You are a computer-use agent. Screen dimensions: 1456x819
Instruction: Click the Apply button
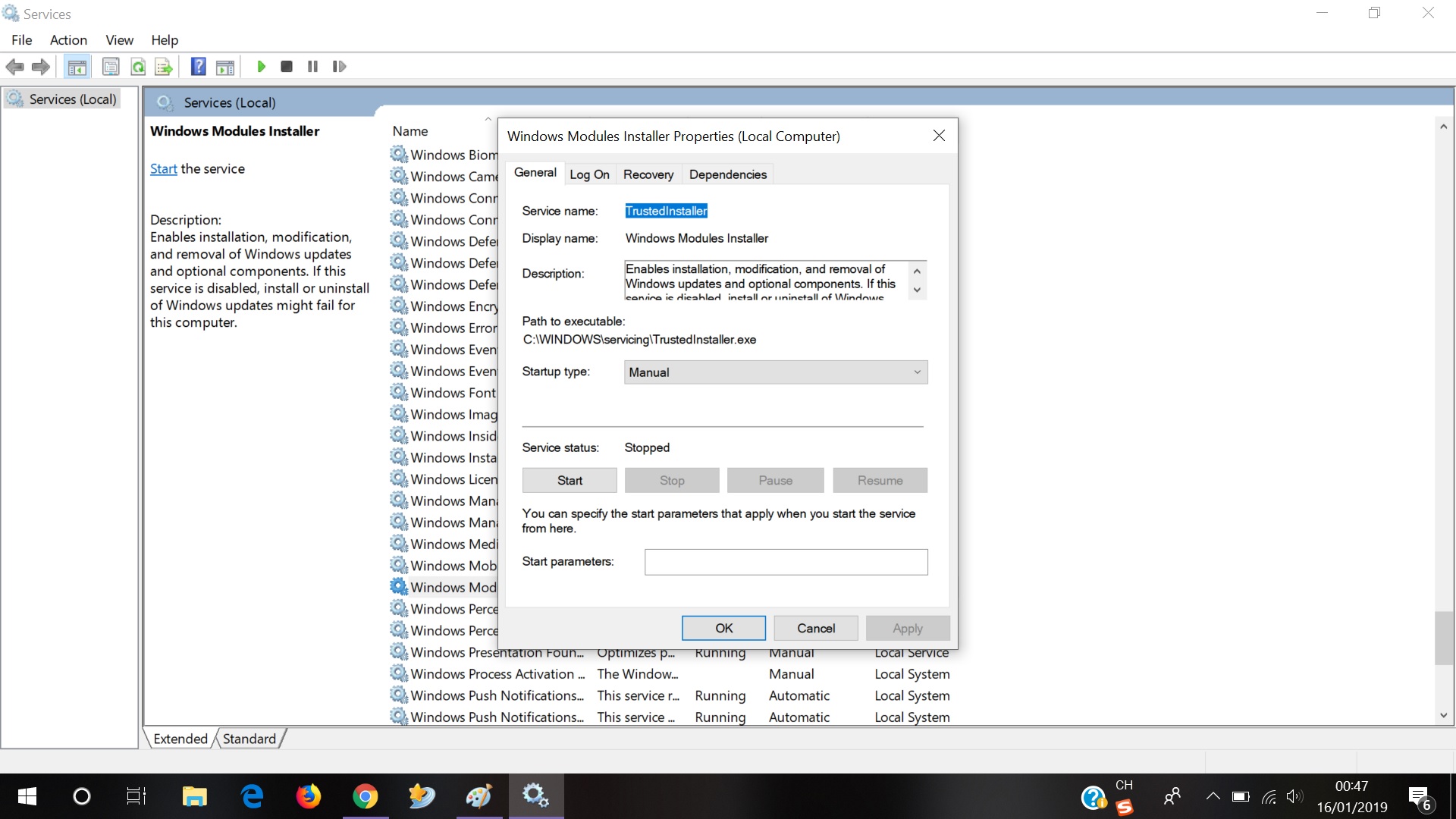tap(908, 629)
